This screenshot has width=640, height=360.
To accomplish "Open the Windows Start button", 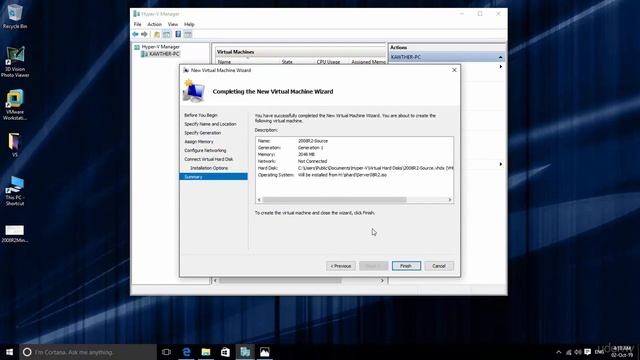I will click(x=9, y=352).
